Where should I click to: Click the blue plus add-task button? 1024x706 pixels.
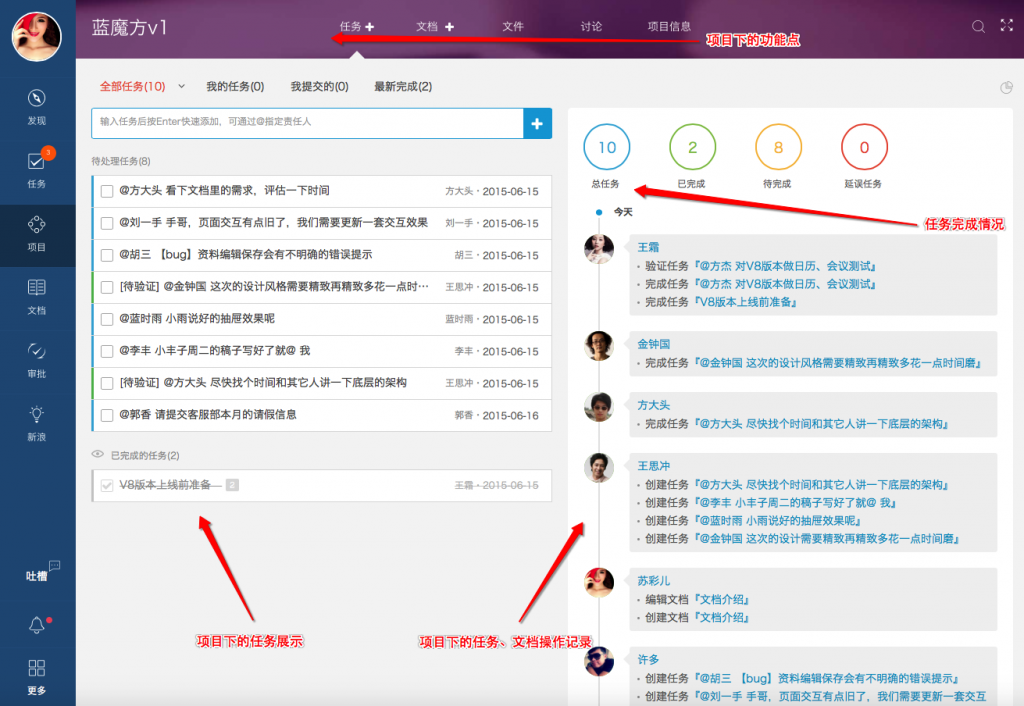537,123
